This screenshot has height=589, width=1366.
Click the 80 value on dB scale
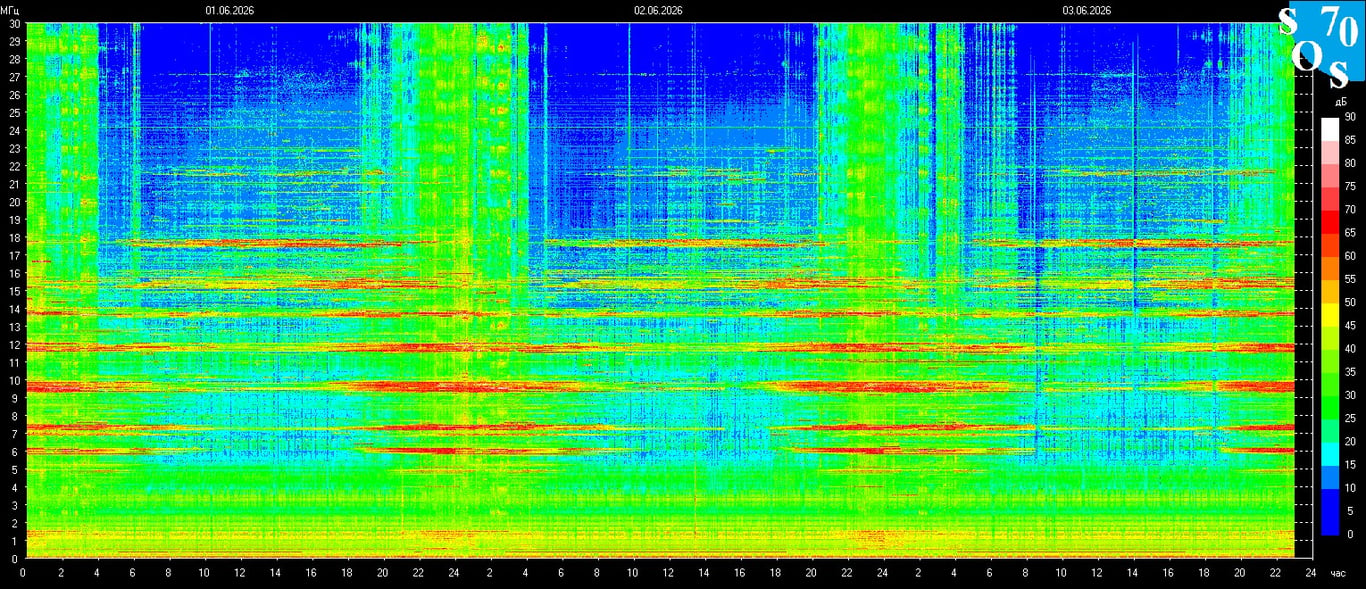coord(1349,163)
